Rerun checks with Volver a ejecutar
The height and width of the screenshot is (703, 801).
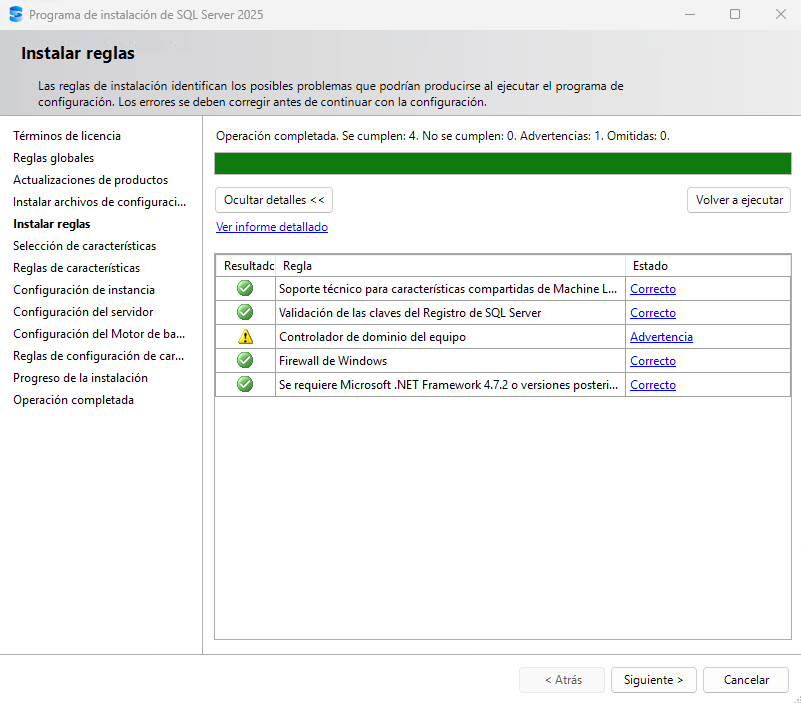739,200
